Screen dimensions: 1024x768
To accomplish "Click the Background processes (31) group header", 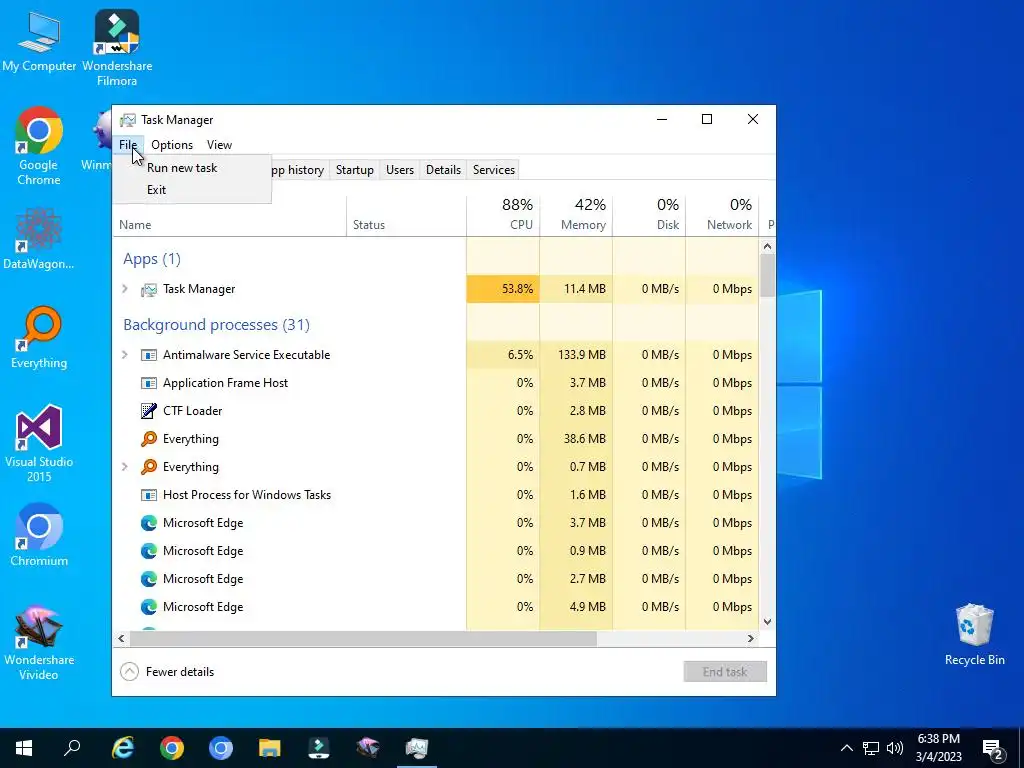I will [x=216, y=325].
